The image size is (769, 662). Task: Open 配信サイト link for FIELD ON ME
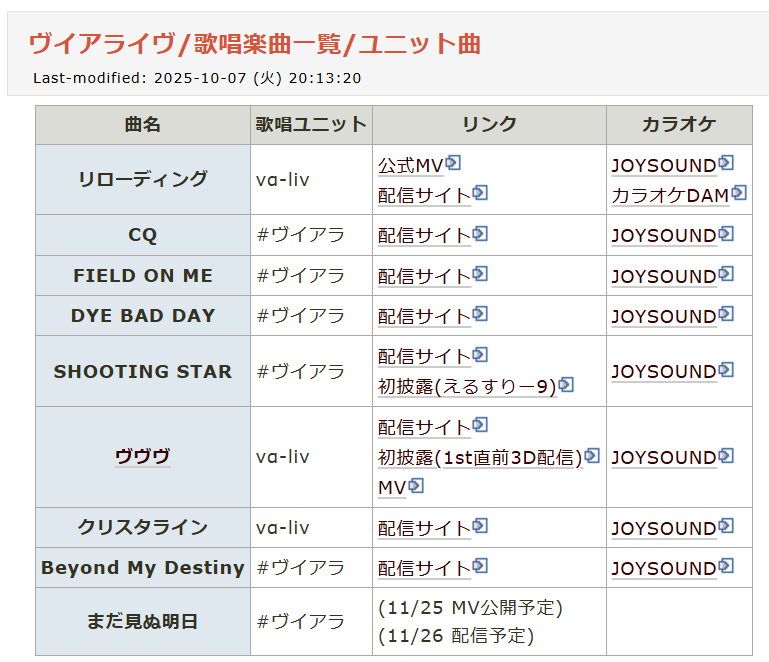coord(424,276)
